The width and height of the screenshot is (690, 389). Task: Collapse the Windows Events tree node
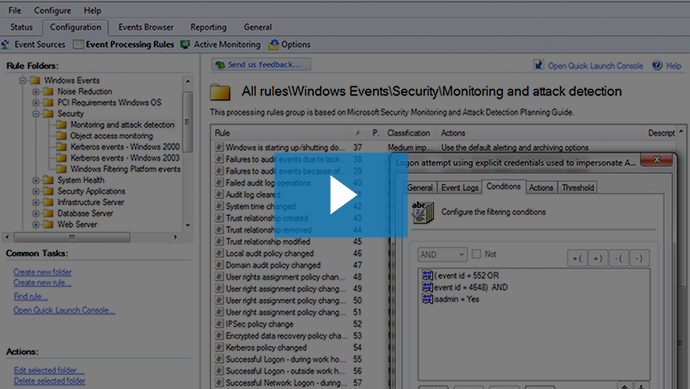22,81
